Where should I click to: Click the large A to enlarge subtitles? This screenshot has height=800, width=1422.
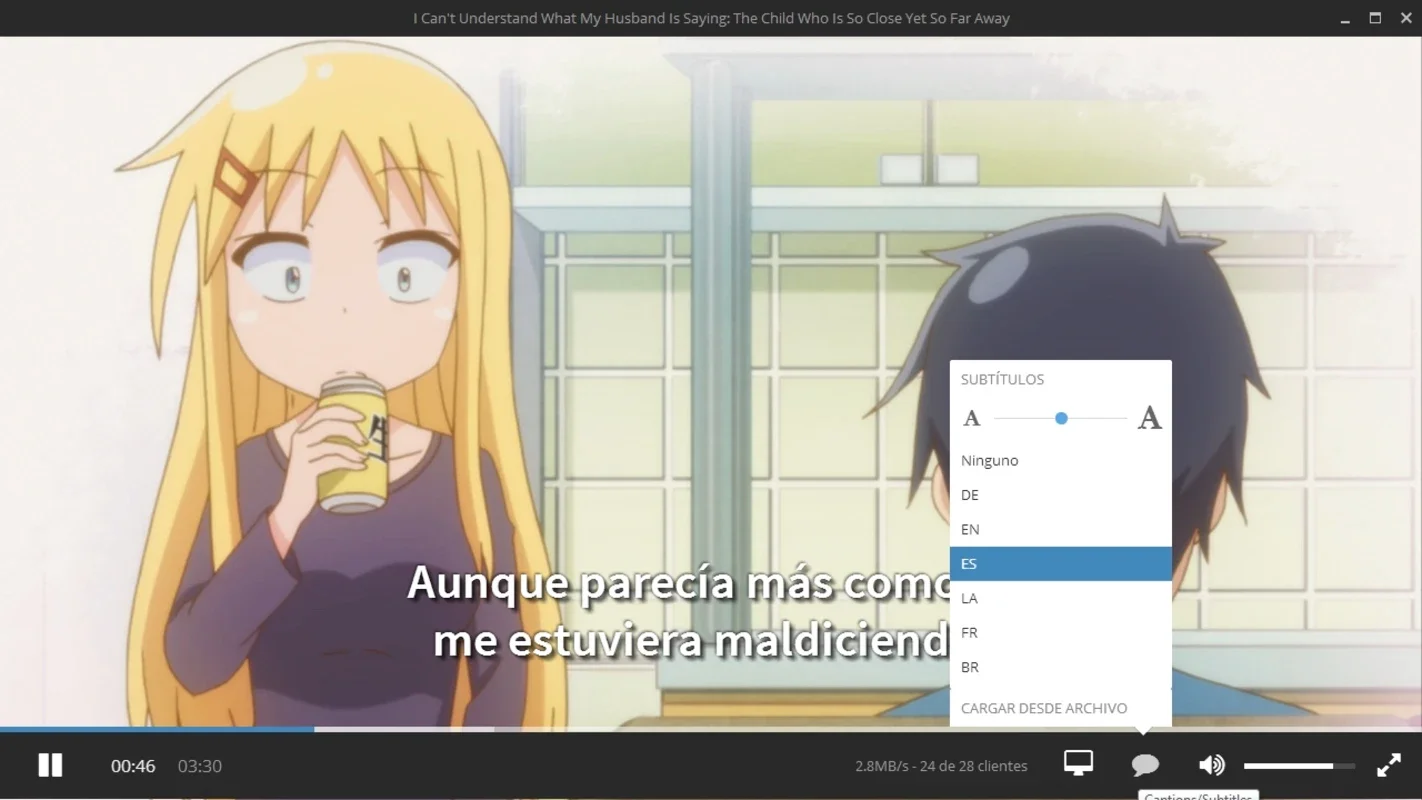[x=1150, y=418]
